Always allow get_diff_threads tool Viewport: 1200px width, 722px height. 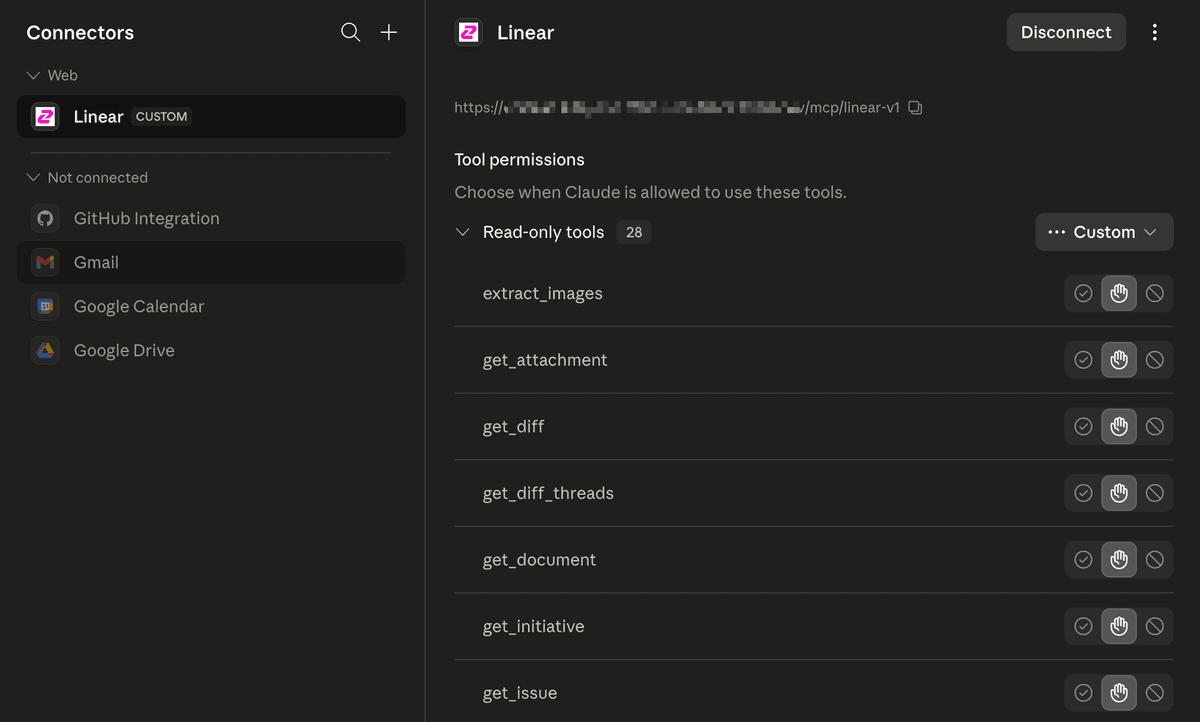(1083, 493)
